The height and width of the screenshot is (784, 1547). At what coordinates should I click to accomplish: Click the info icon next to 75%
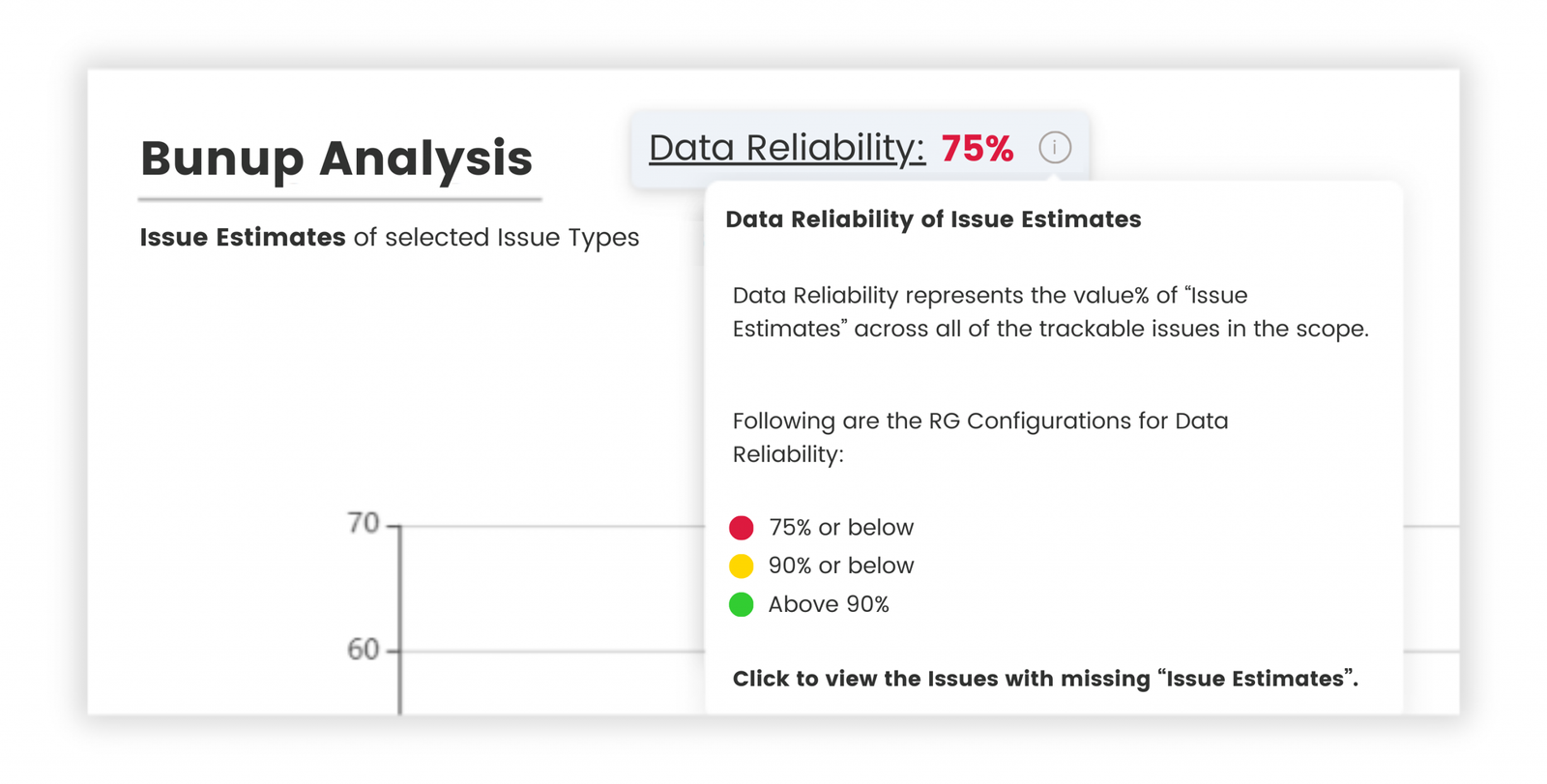click(1054, 148)
